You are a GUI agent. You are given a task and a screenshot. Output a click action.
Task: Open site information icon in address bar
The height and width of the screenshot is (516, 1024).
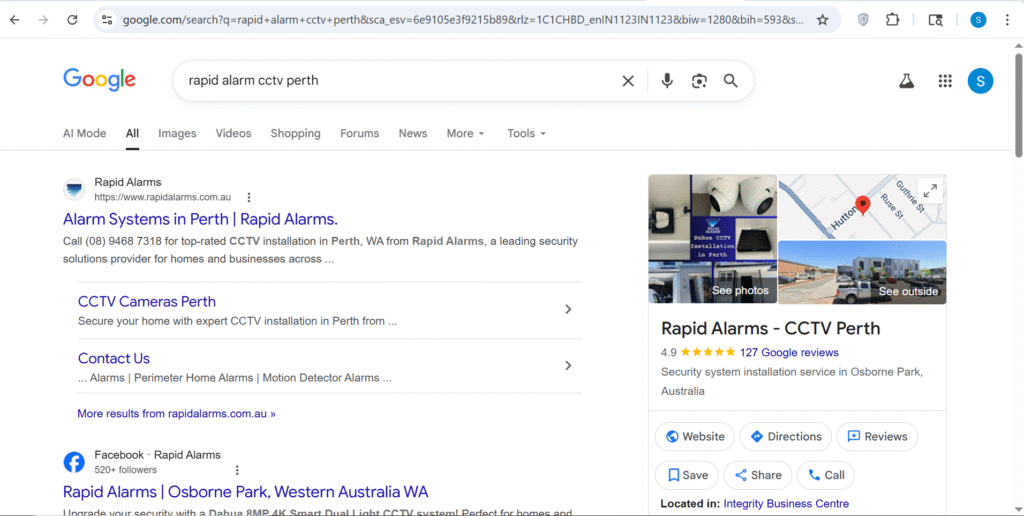pos(107,20)
